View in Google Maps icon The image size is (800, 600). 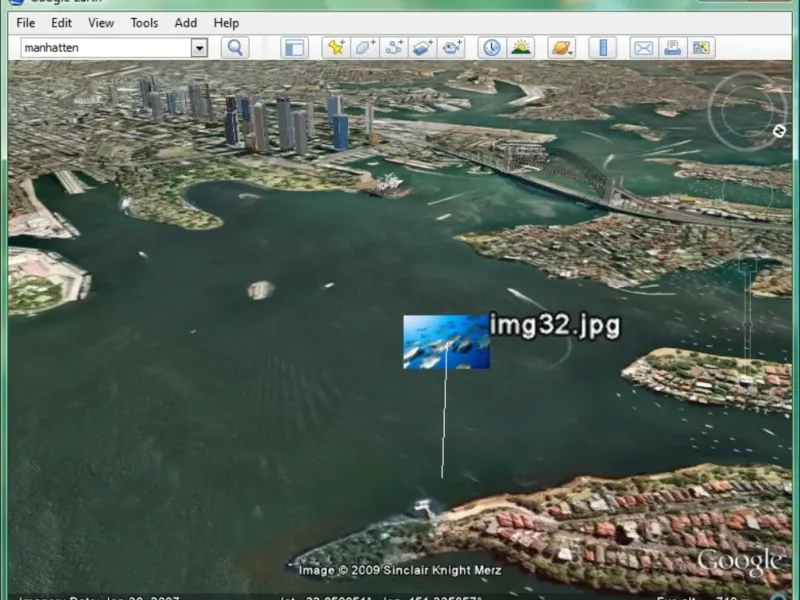pyautogui.click(x=701, y=48)
